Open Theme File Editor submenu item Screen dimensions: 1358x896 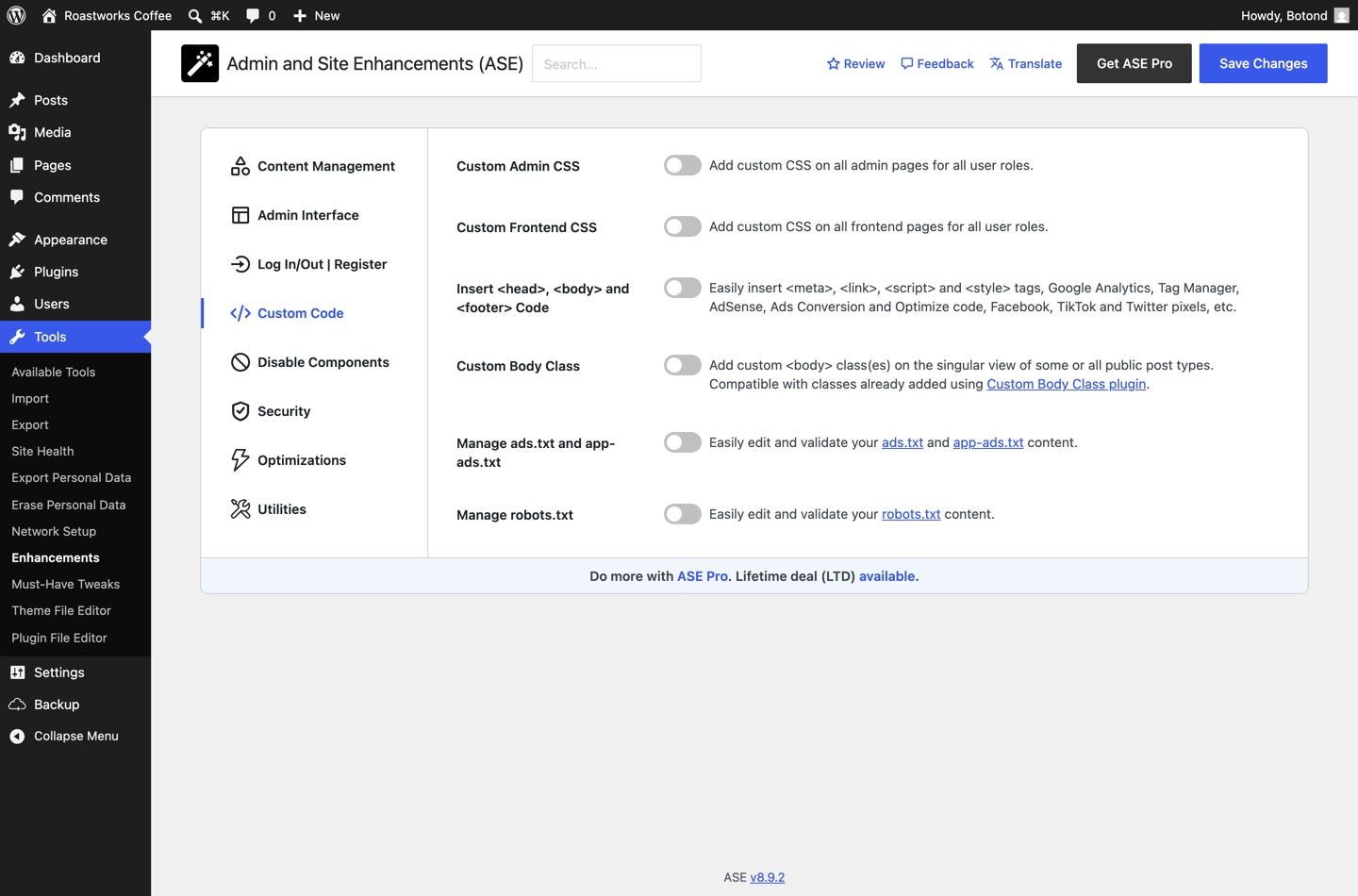pyautogui.click(x=75, y=610)
